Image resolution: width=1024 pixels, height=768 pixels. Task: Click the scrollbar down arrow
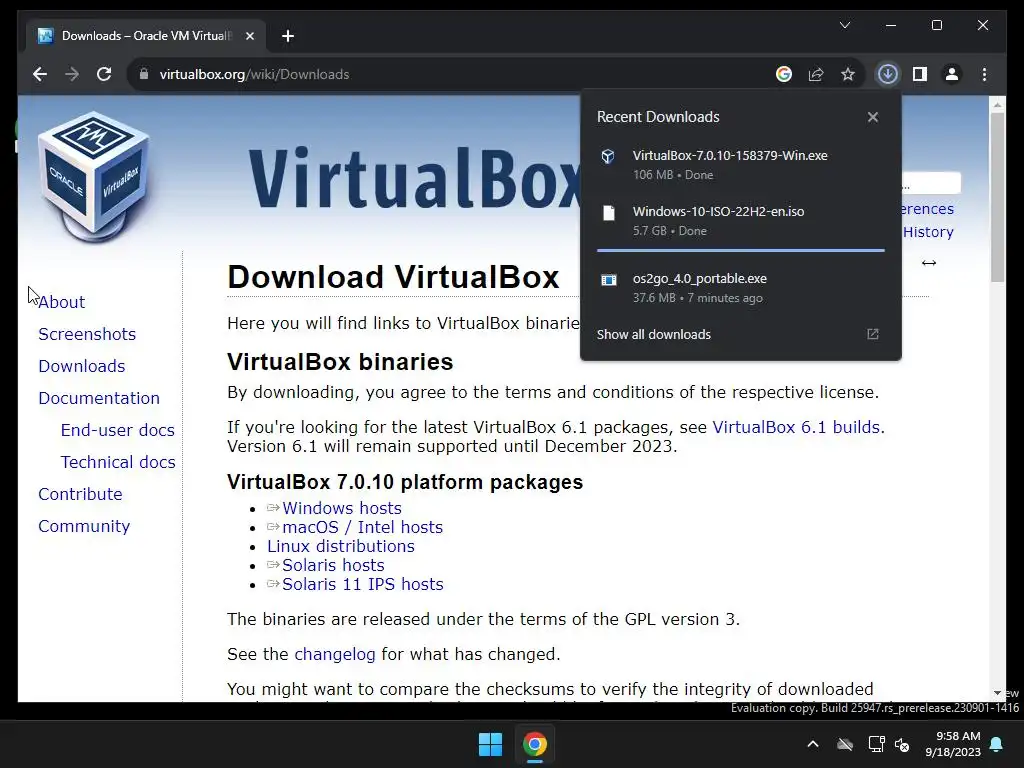click(997, 693)
